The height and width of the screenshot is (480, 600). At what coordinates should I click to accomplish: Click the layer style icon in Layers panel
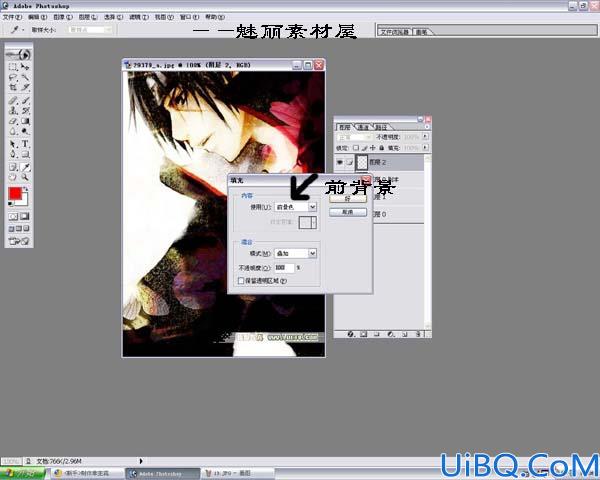pyautogui.click(x=350, y=334)
